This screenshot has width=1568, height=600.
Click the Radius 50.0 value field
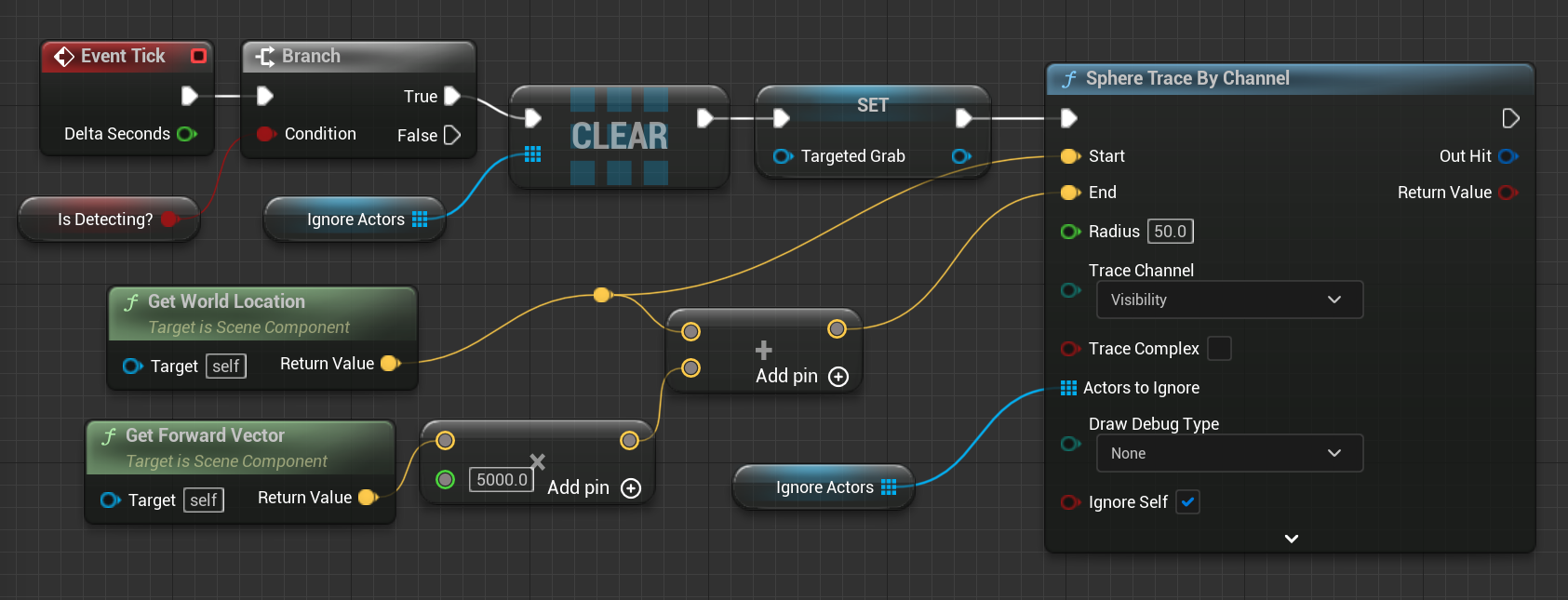pos(1171,232)
